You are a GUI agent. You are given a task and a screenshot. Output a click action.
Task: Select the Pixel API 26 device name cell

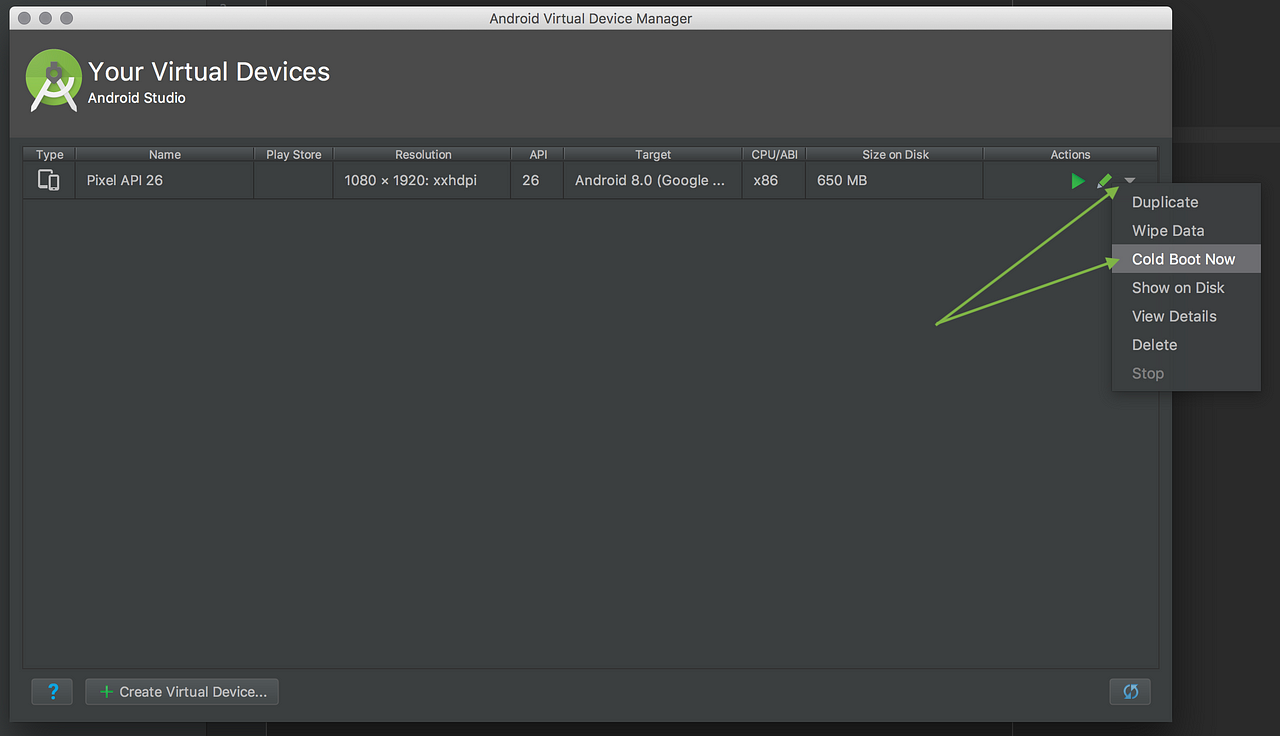165,181
